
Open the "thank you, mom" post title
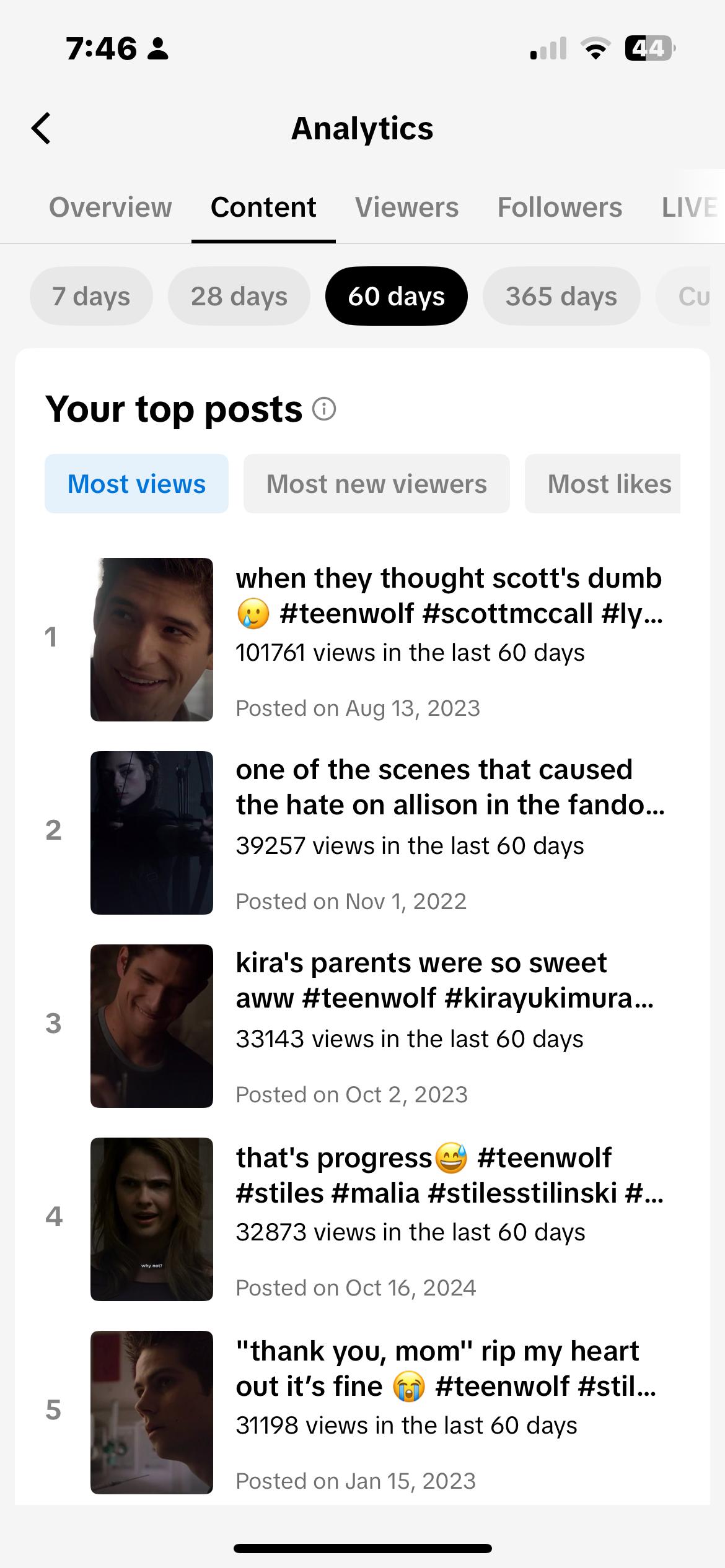[446, 1368]
